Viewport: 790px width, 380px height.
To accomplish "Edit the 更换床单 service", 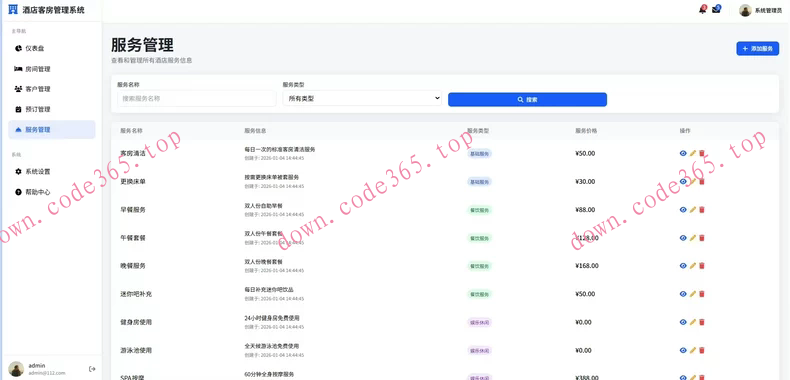I will click(693, 181).
